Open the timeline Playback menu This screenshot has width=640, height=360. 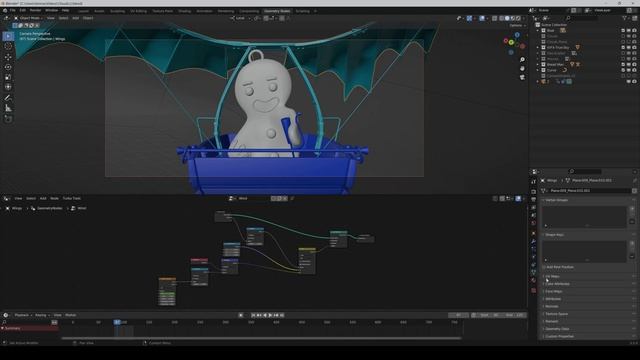click(x=23, y=315)
